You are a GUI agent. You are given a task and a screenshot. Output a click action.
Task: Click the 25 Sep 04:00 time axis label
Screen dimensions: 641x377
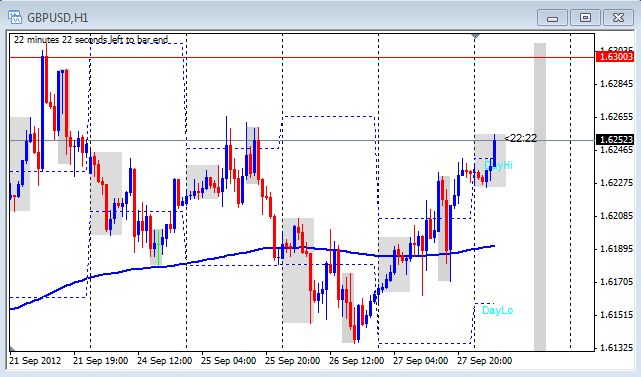(229, 361)
